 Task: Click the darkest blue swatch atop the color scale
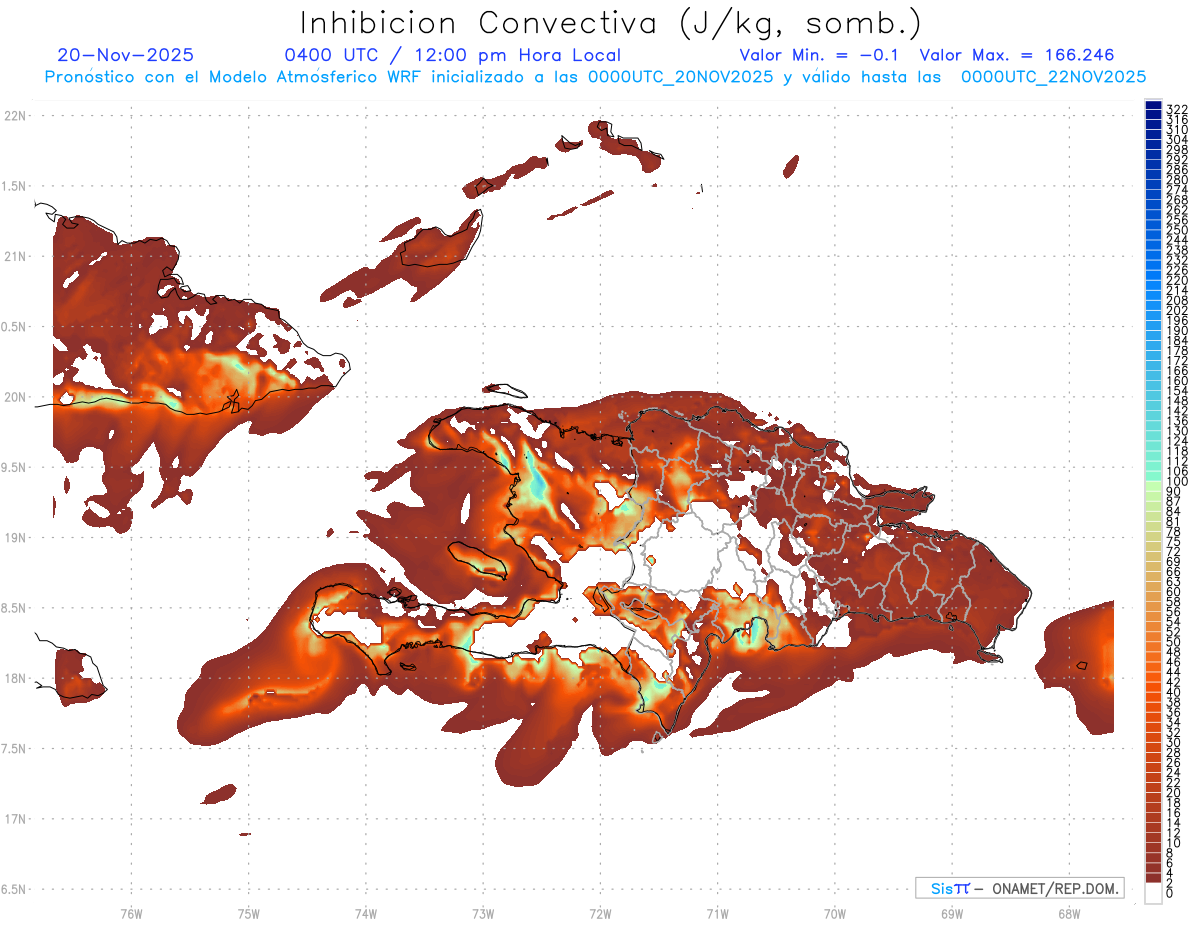pos(1153,106)
